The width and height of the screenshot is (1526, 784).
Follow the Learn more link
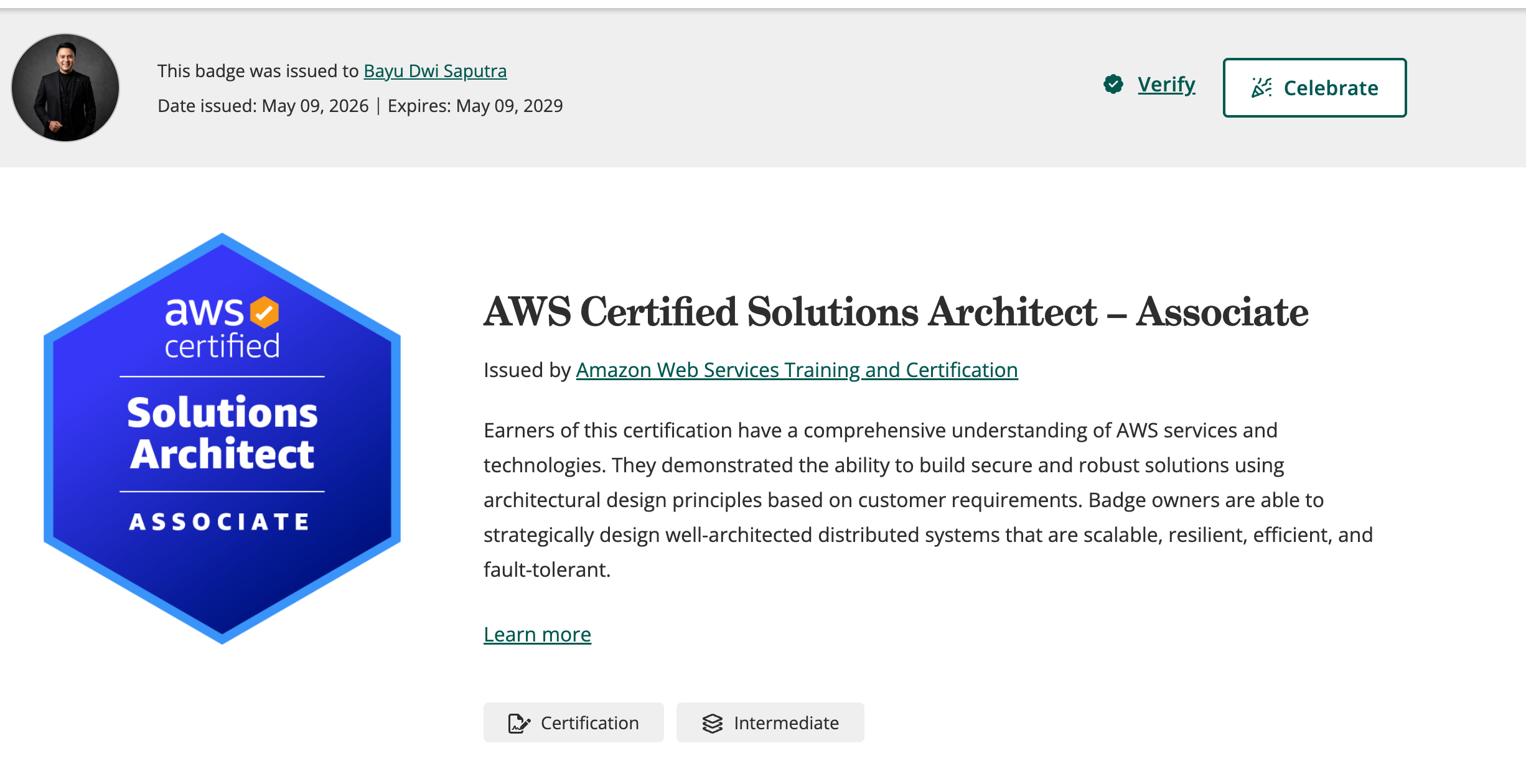point(537,635)
